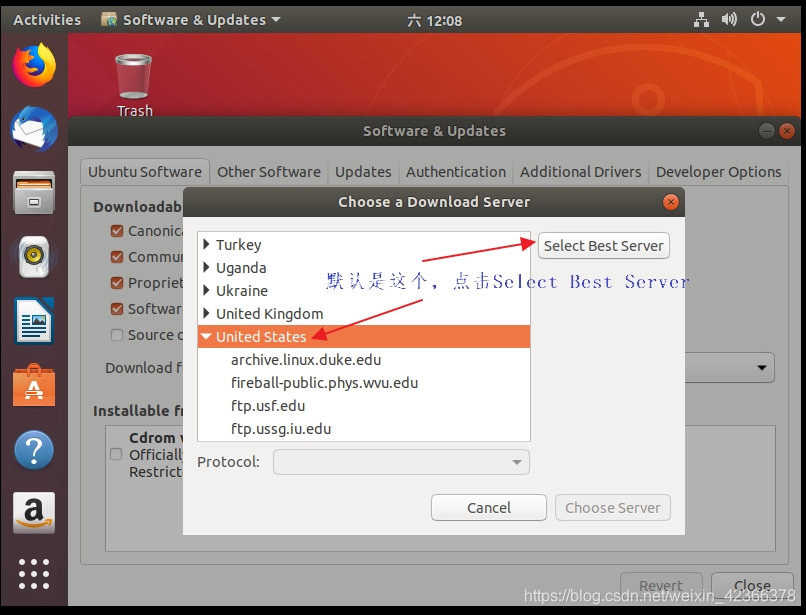
Task: Enable the Cdrom Officially supported checkbox
Action: pos(116,454)
